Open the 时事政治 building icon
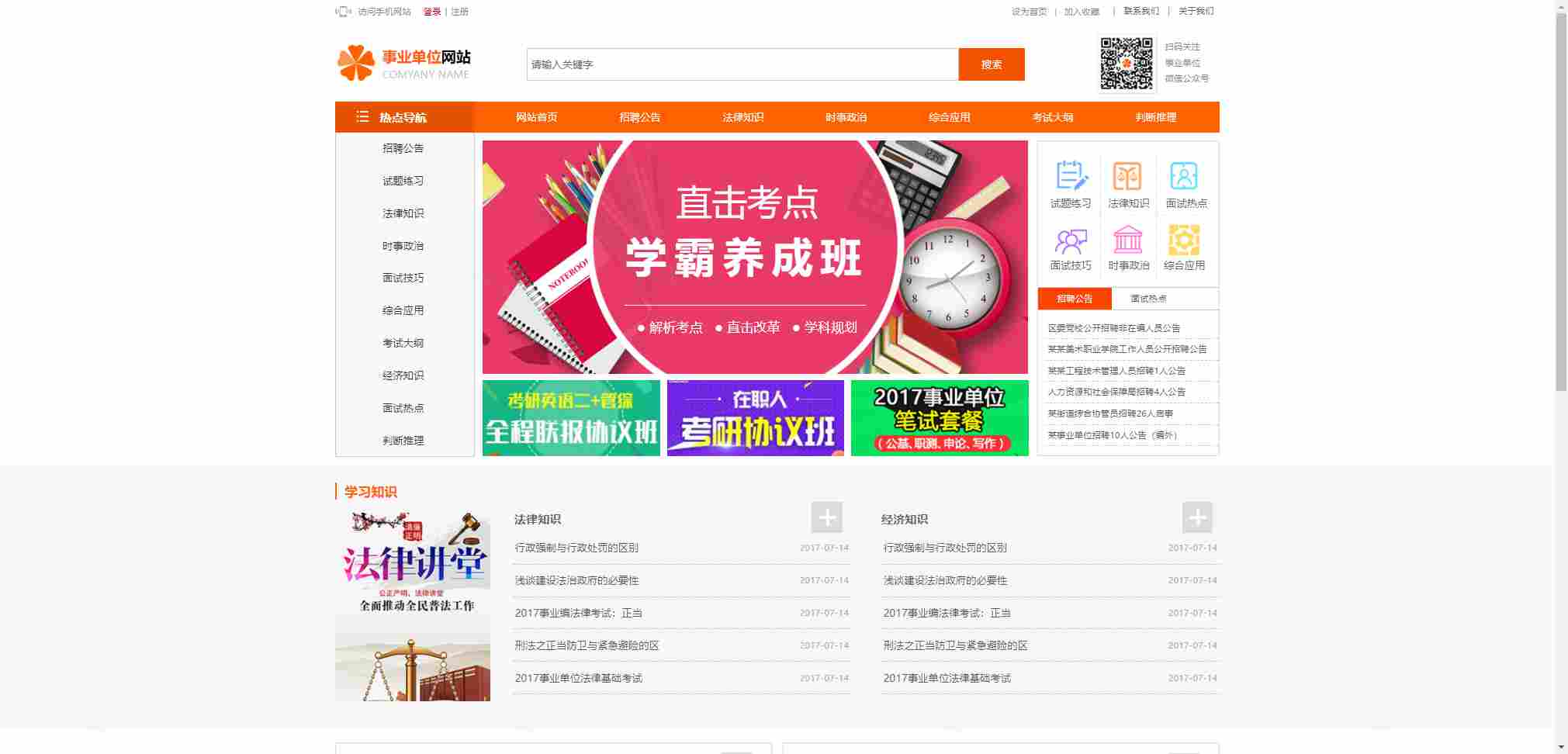Viewport: 1568px width, 754px height. point(1127,240)
